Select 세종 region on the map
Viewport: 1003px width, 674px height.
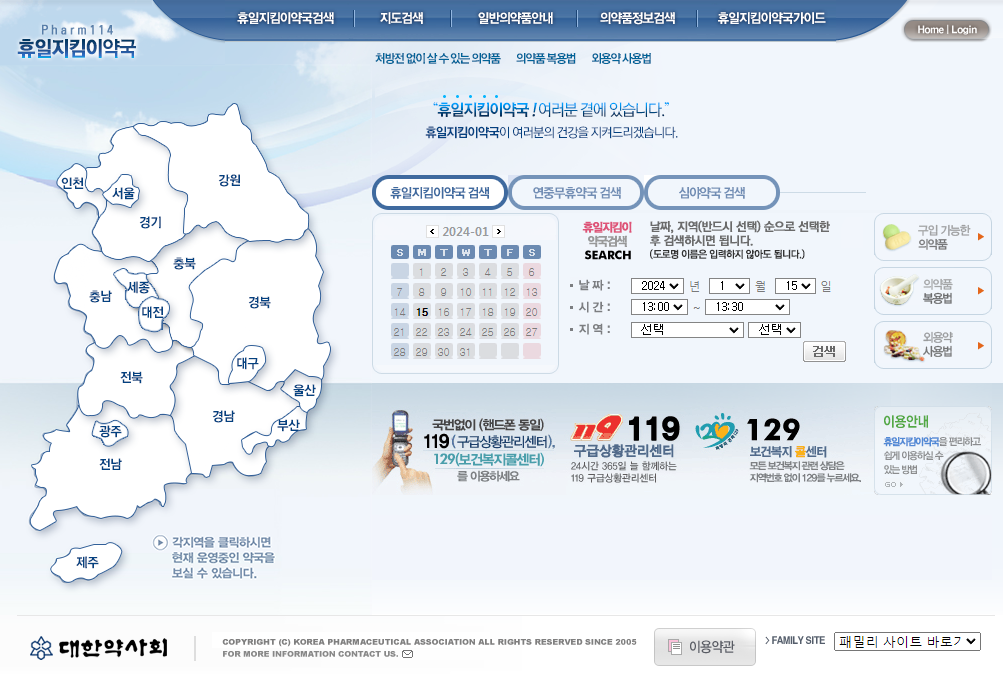click(x=138, y=287)
